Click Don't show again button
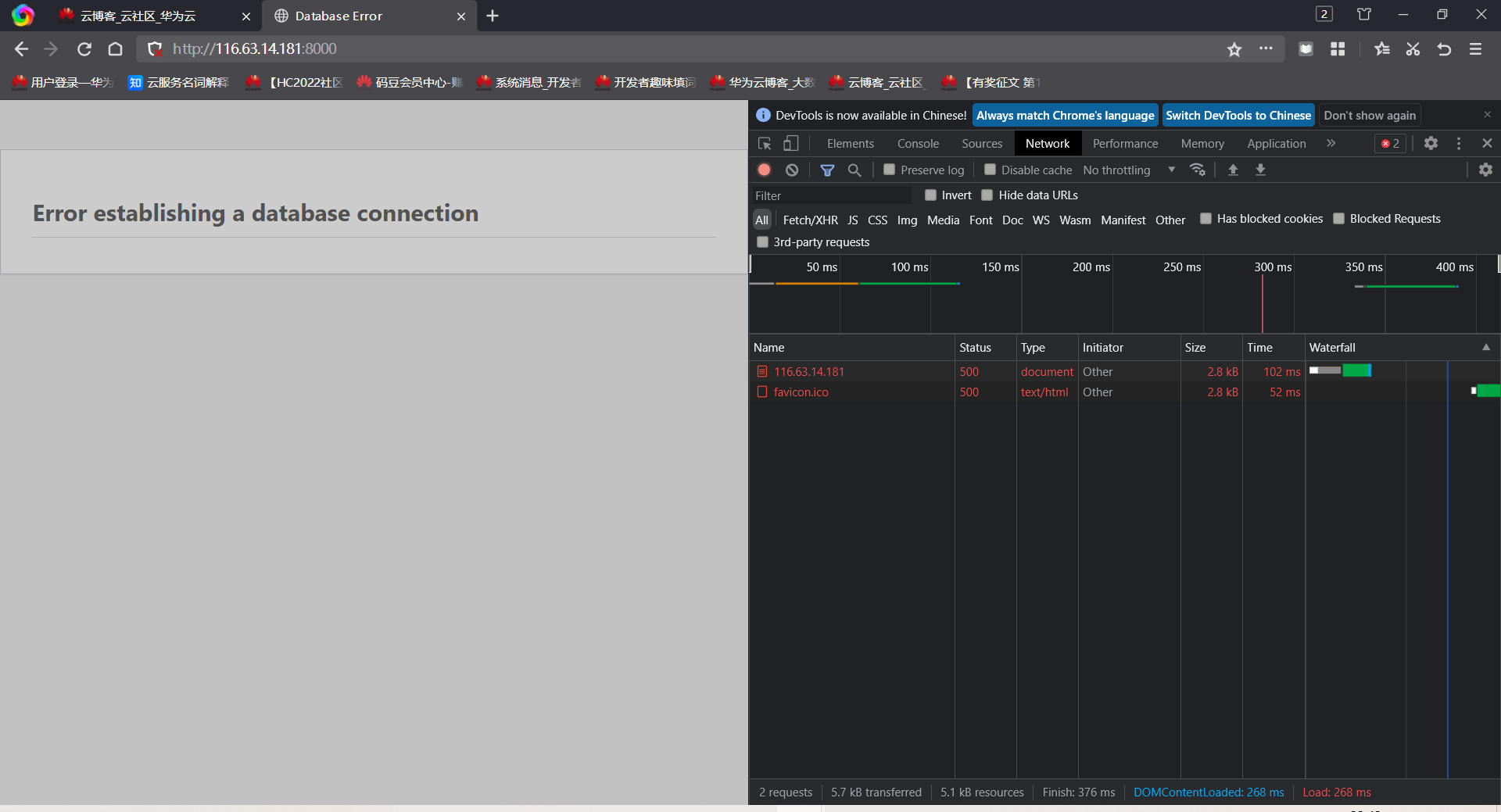1501x812 pixels. click(x=1370, y=116)
